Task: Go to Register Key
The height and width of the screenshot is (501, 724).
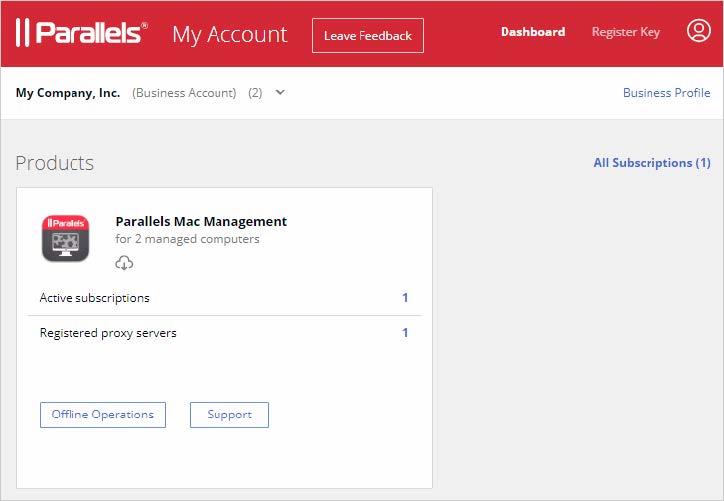Action: [x=626, y=32]
